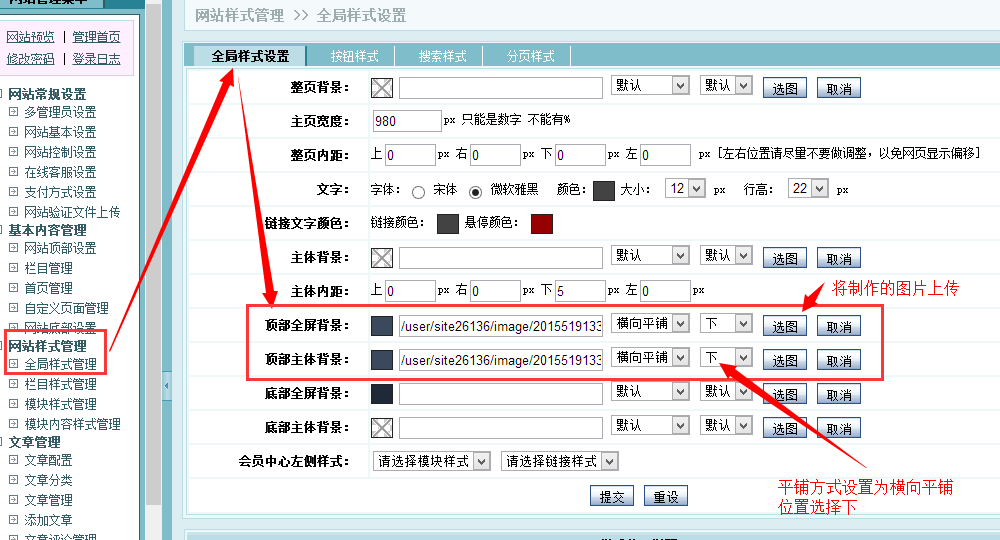Open the 行高 line height dropdown
This screenshot has height=540, width=1000.
(x=808, y=188)
